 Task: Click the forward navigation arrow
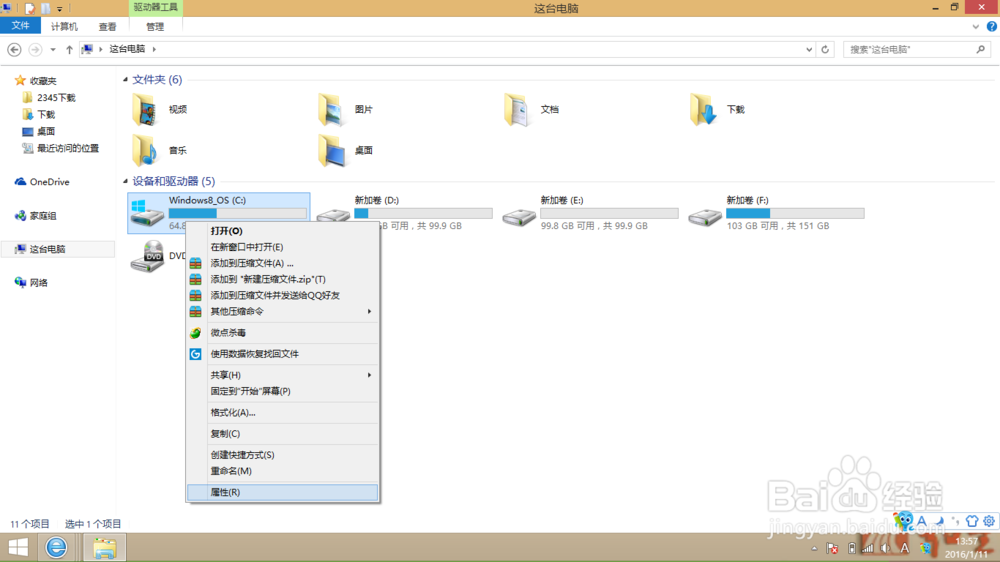click(35, 49)
